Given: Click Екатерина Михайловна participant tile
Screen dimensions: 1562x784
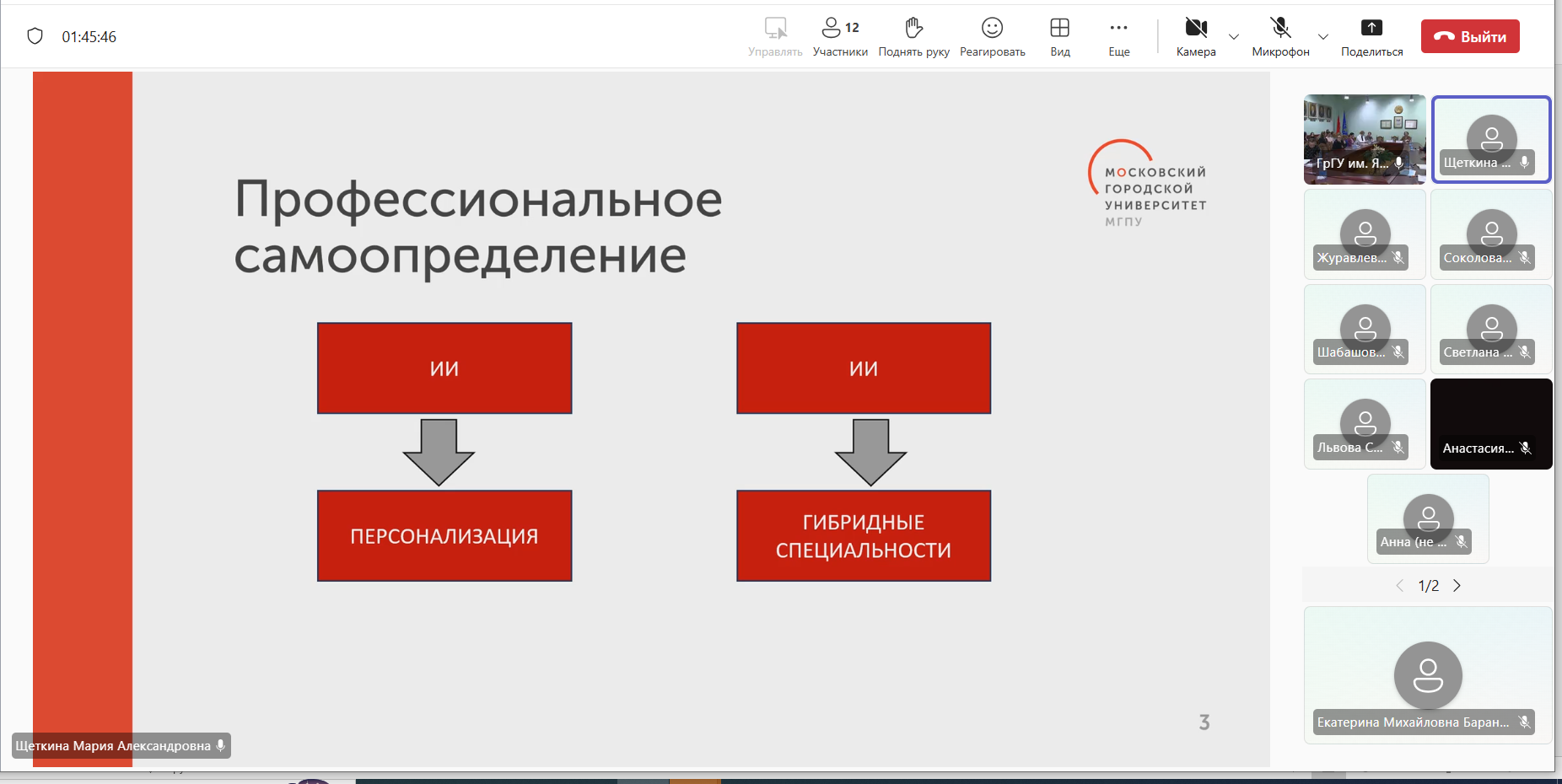Looking at the screenshot, I should (x=1427, y=674).
